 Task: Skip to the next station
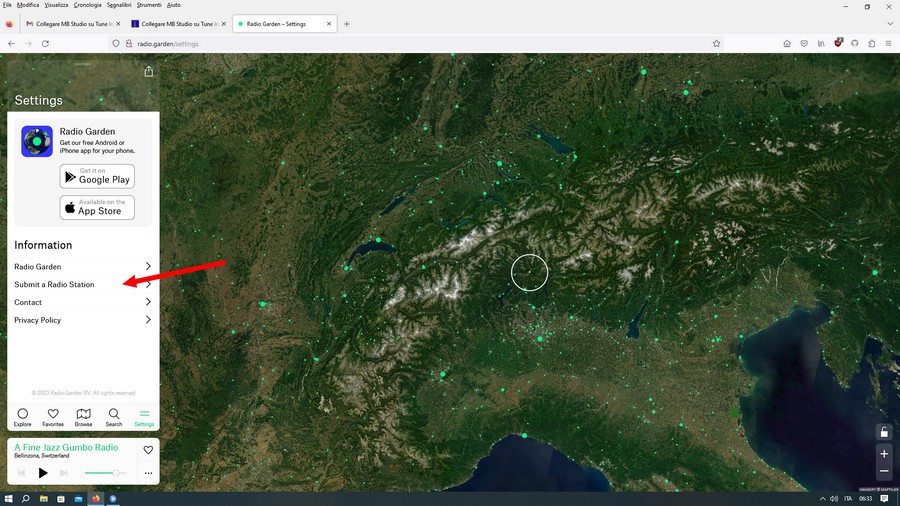click(64, 473)
